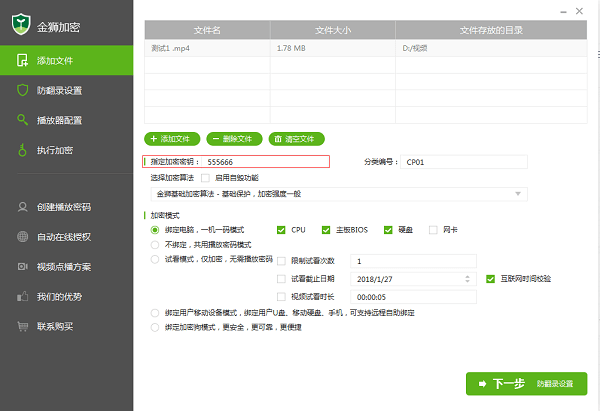600x411 pixels.
Task: Check the 网卡 checkbox
Action: tap(433, 230)
